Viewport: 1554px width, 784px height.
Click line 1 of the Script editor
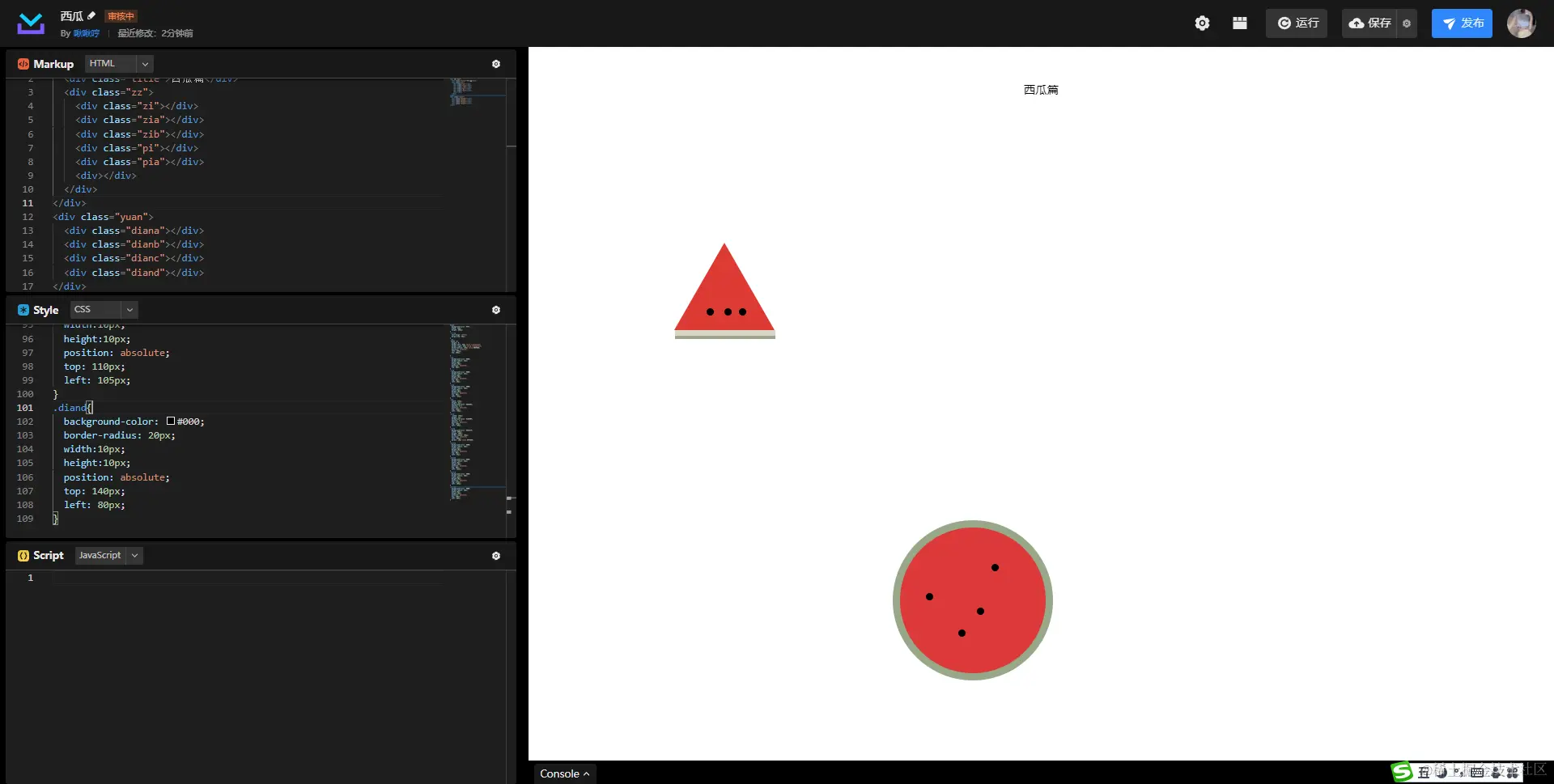point(247,578)
